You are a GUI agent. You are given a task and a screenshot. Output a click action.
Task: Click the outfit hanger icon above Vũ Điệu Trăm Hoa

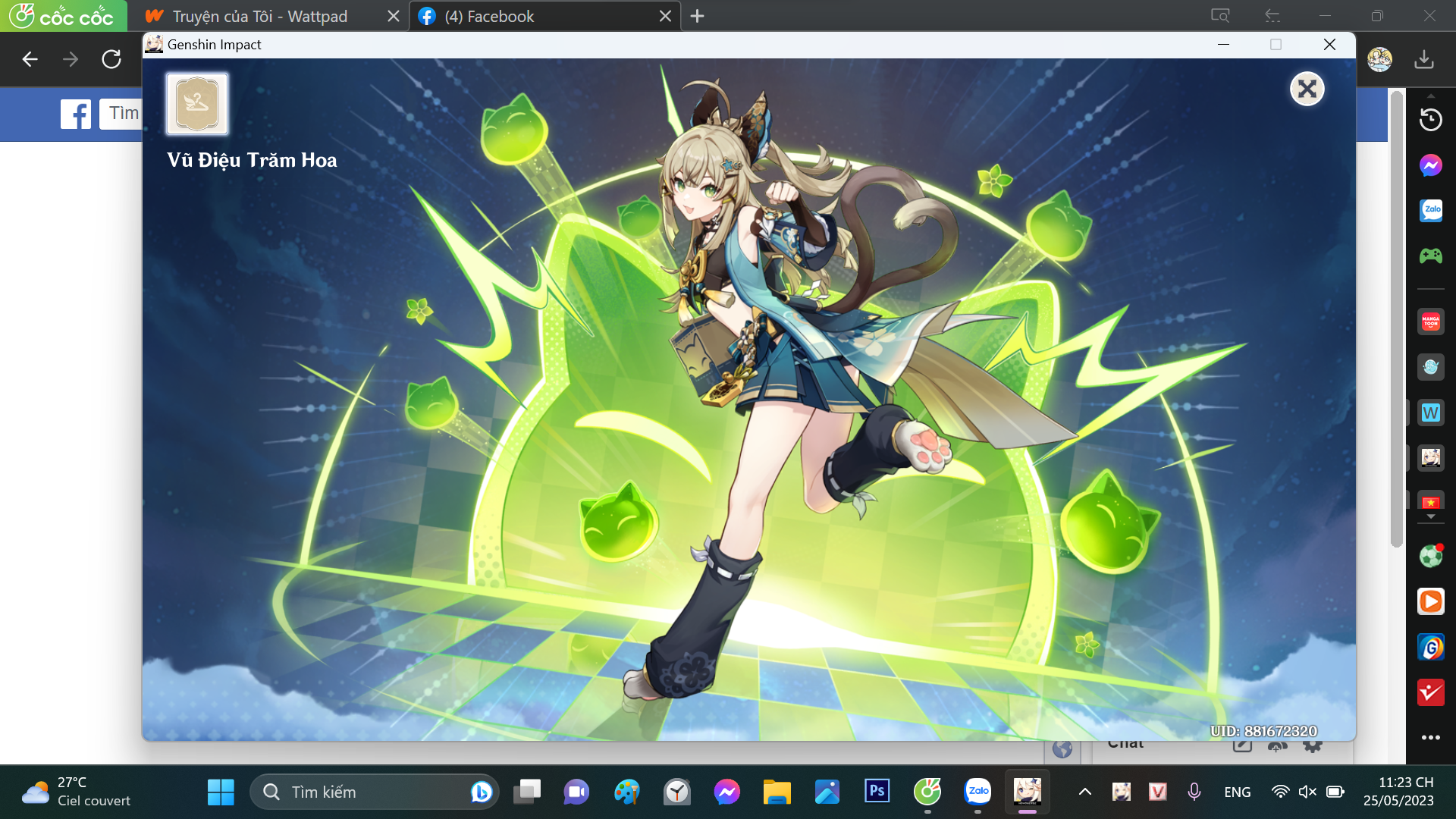[x=197, y=104]
